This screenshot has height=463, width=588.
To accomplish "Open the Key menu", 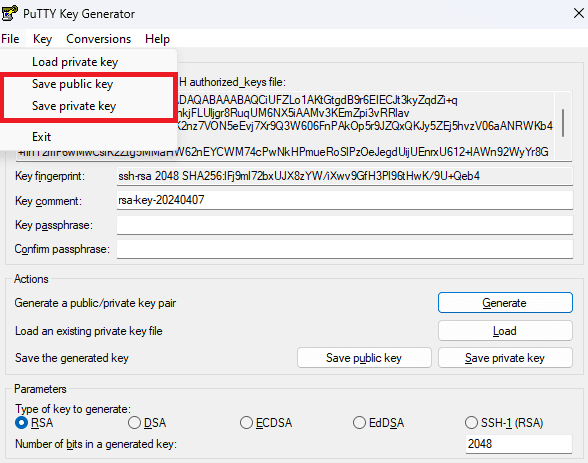I will coord(42,39).
